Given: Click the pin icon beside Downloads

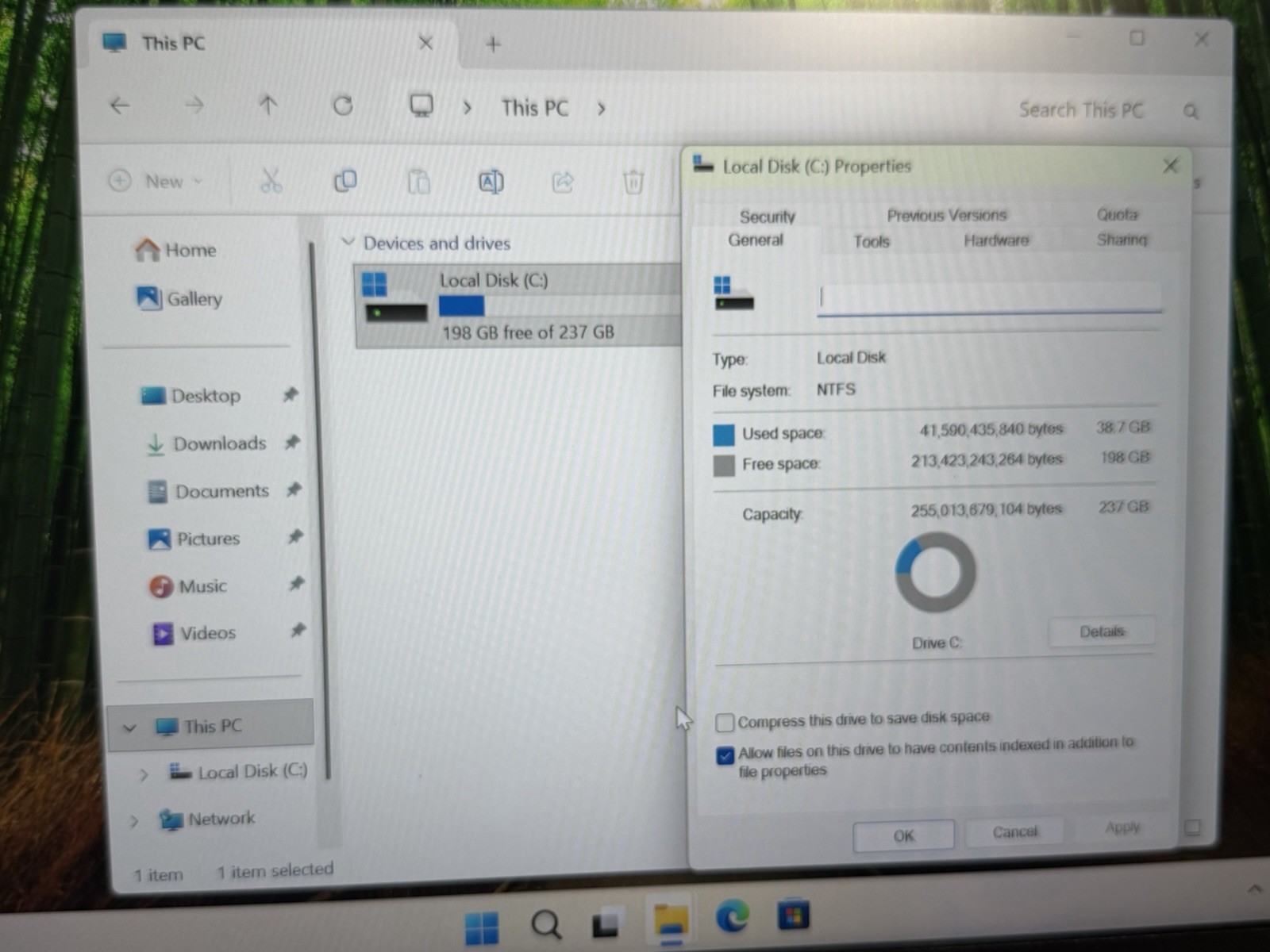Looking at the screenshot, I should [292, 442].
